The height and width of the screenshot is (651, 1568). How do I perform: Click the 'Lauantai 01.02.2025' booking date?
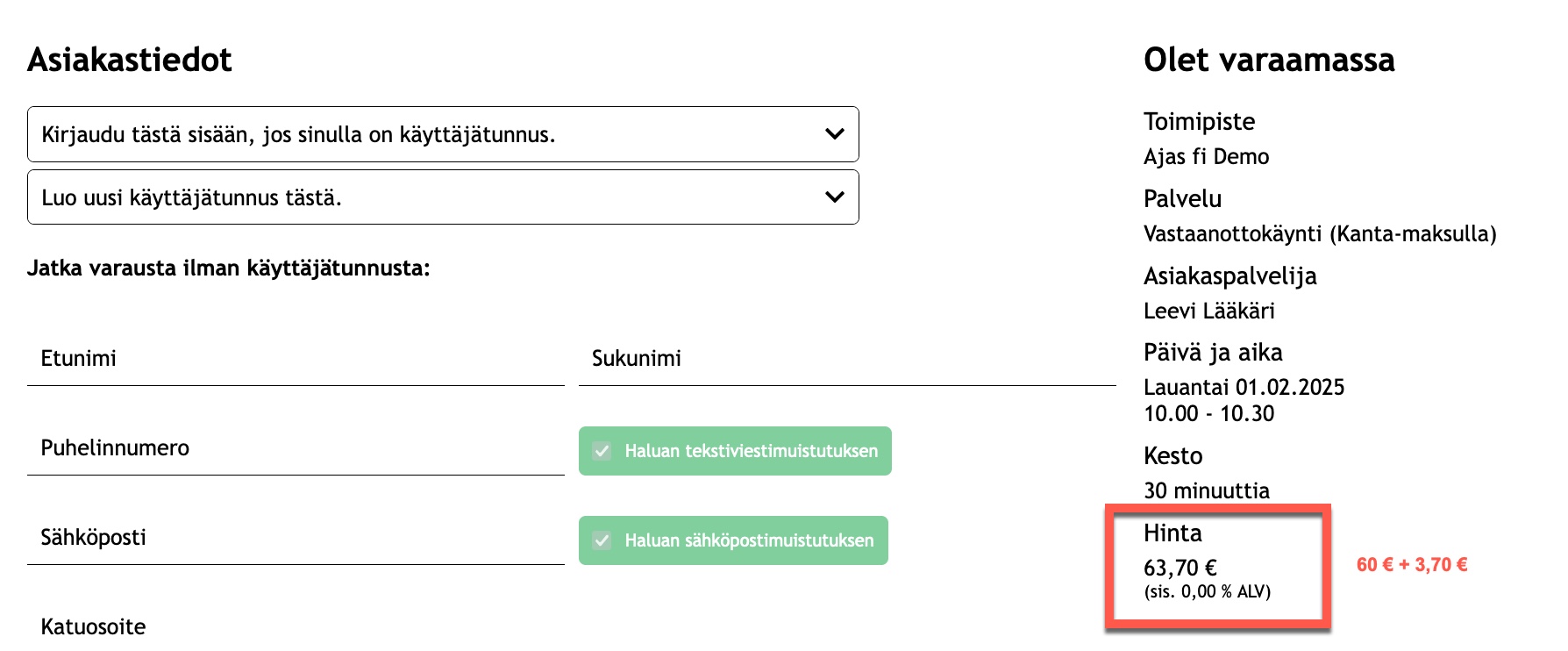click(x=1244, y=387)
